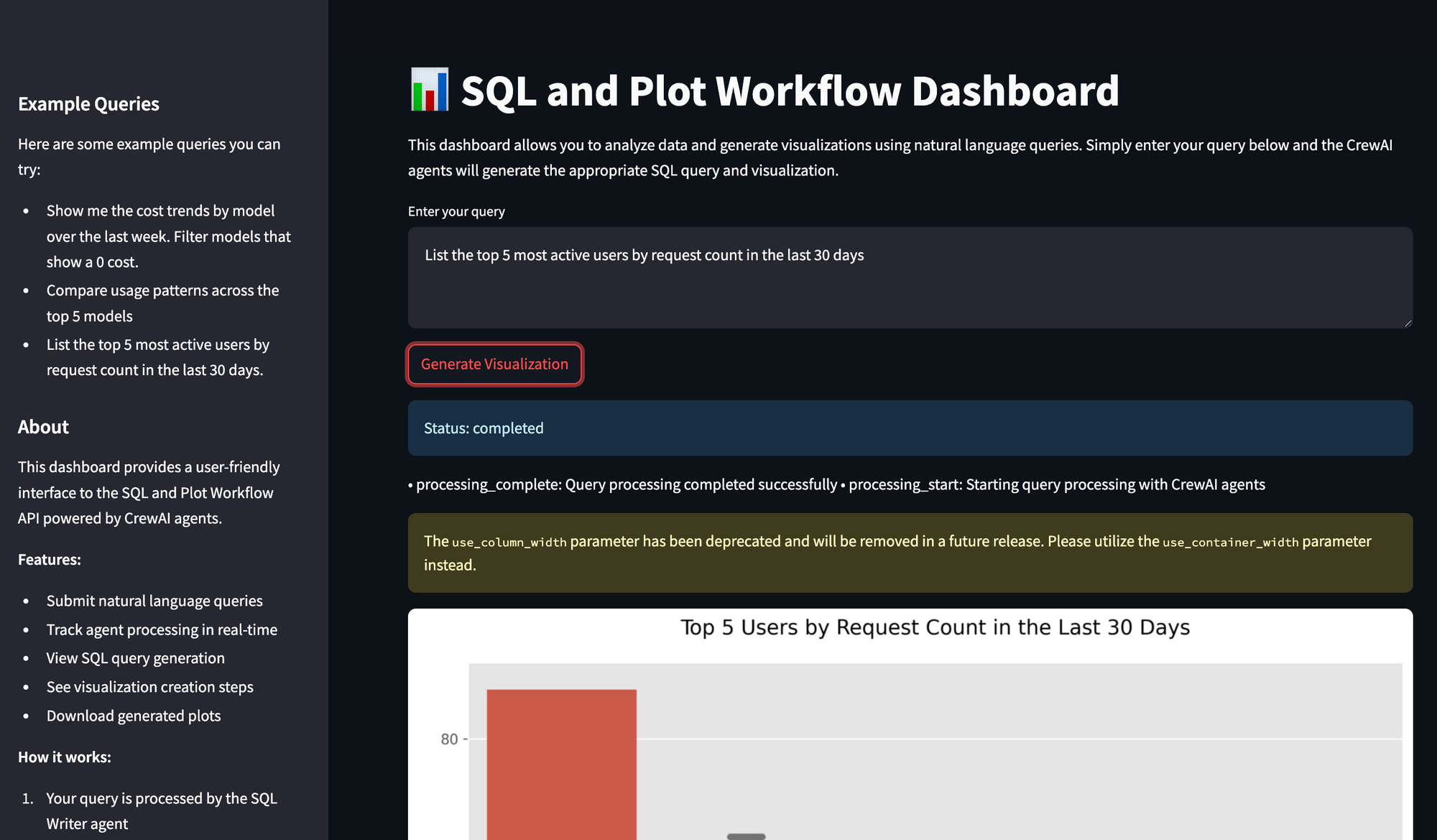Screen dimensions: 1437x840
Task: Click the Example Queries sidebar heading
Action: (x=88, y=104)
